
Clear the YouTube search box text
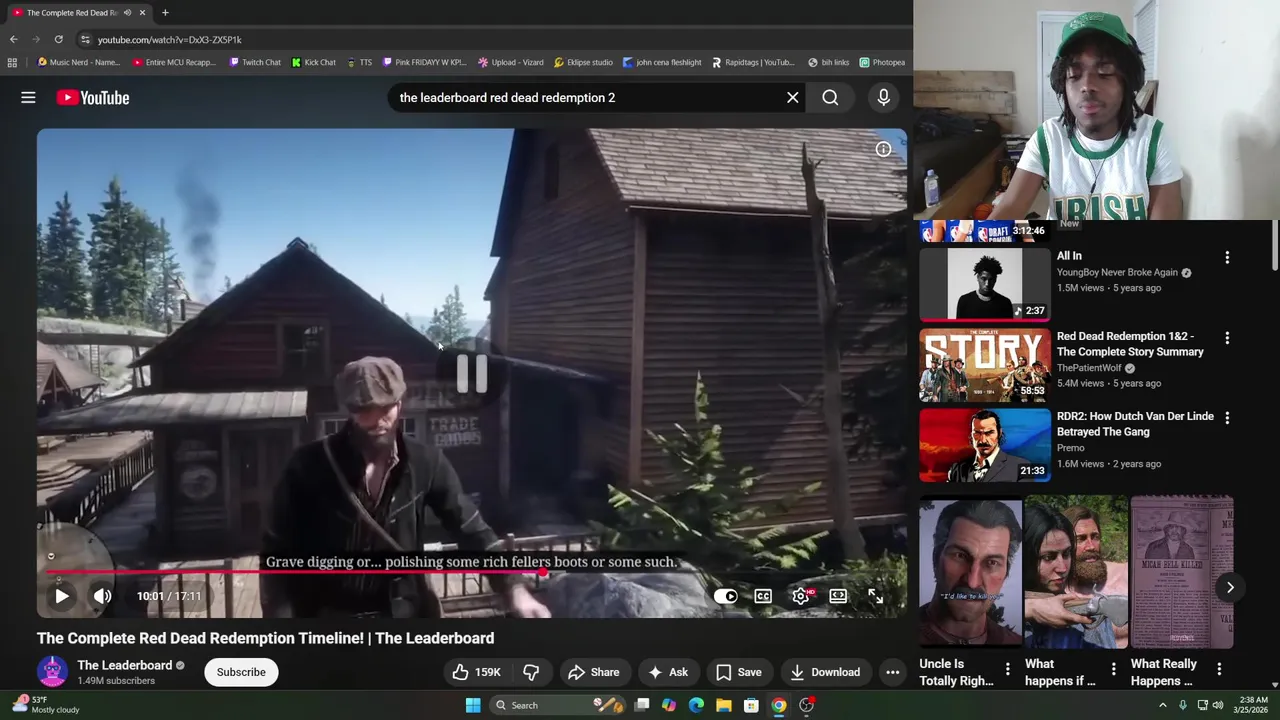793,97
